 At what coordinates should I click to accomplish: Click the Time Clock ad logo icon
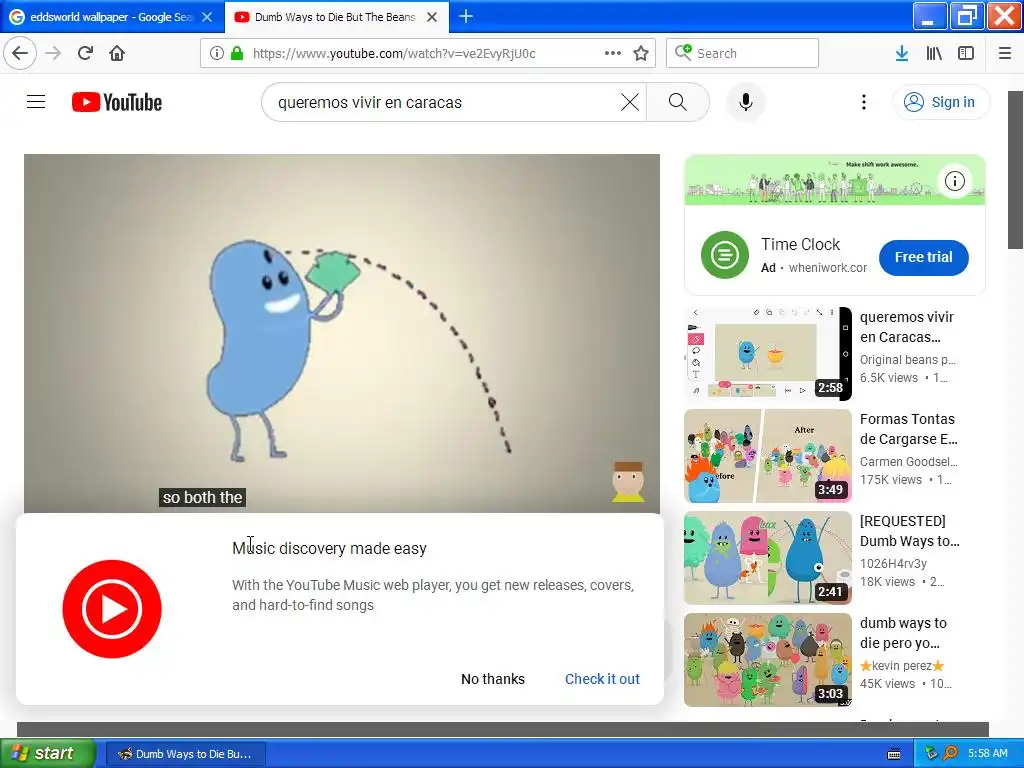click(724, 255)
